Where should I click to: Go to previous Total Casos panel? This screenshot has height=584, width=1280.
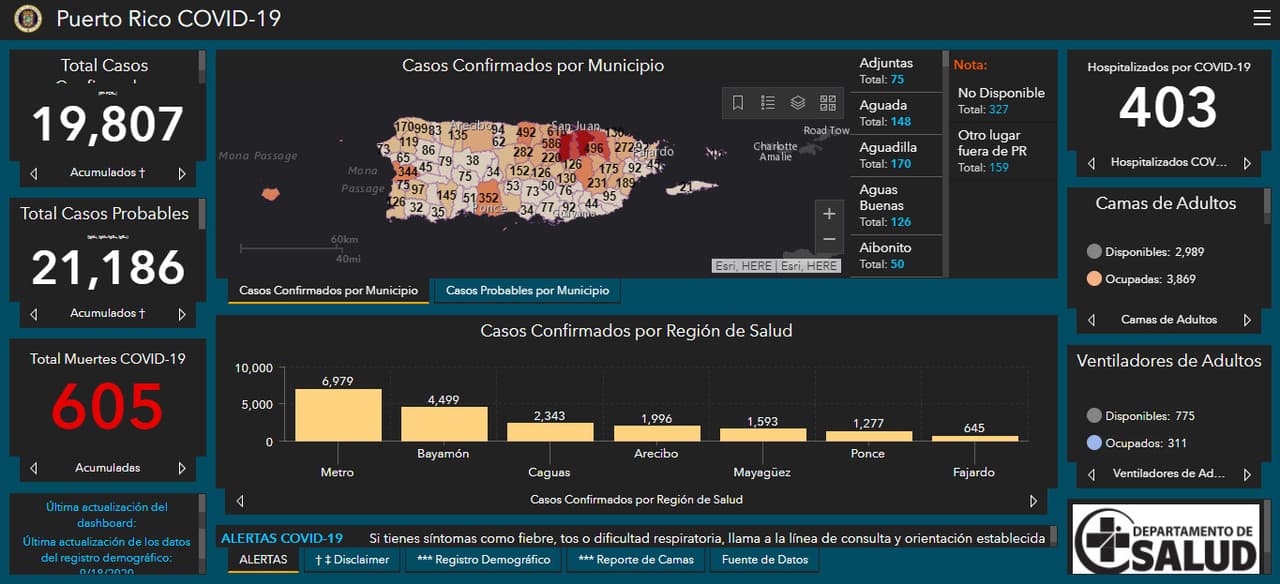[34, 173]
